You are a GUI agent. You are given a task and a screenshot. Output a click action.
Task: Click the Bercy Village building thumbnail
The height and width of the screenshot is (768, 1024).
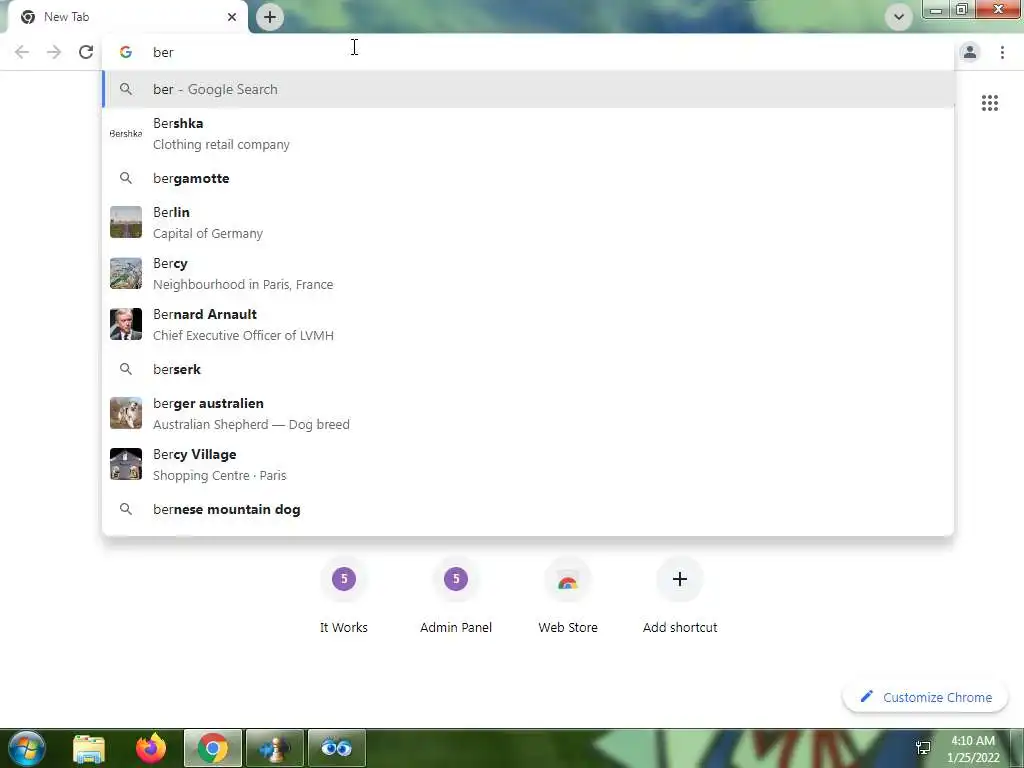coord(126,464)
